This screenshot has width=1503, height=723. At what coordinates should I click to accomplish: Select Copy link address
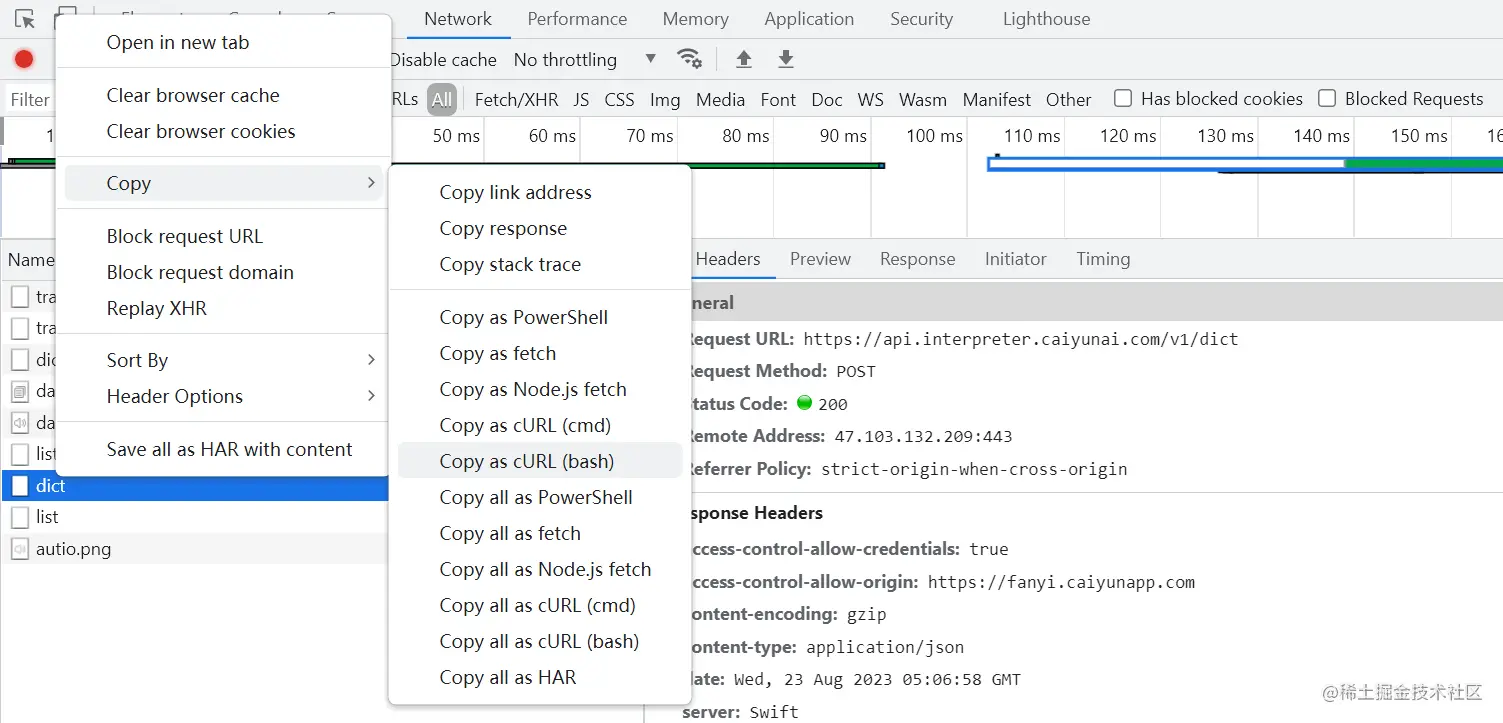point(540,192)
